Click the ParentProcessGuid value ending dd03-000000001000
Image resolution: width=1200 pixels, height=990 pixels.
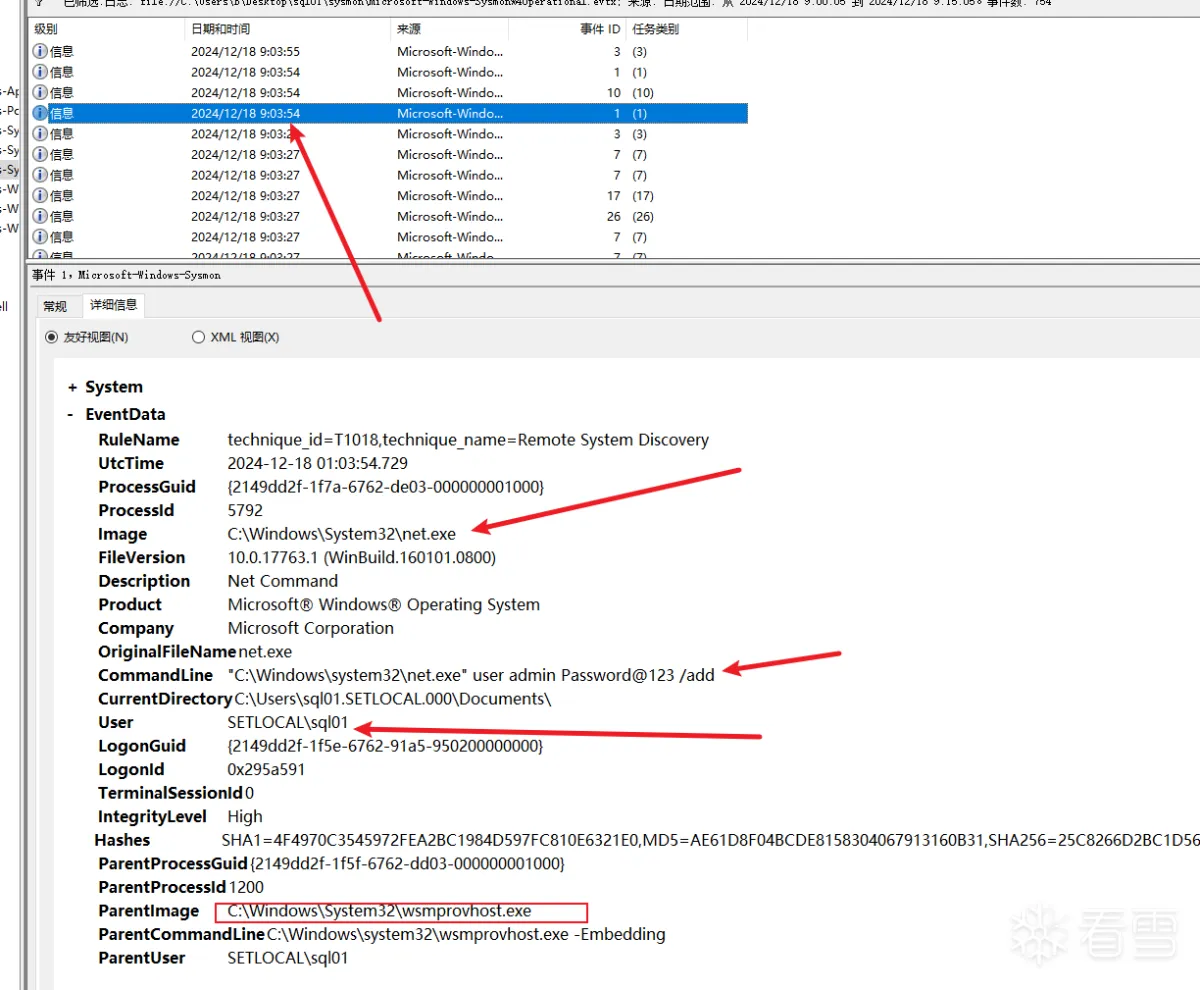point(407,863)
